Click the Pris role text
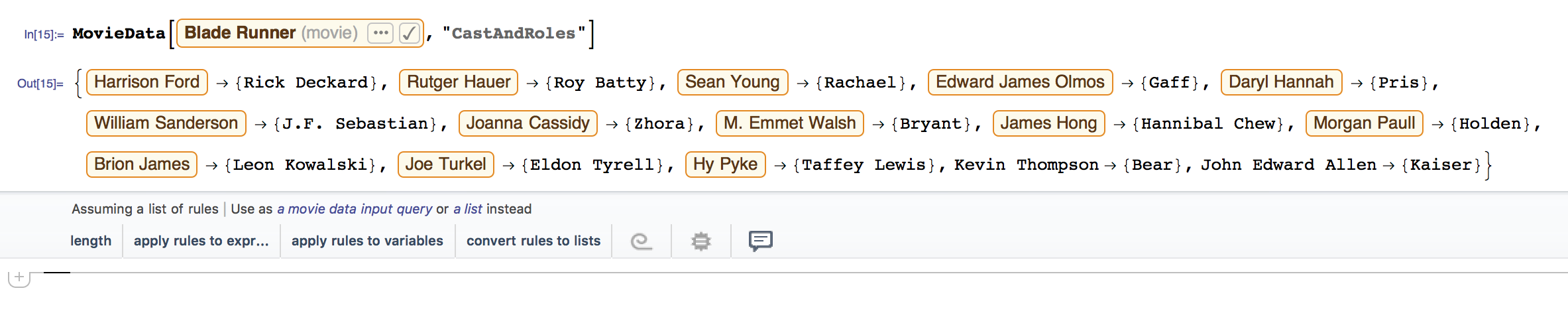Screen dimensions: 1568x333 click(x=1398, y=83)
